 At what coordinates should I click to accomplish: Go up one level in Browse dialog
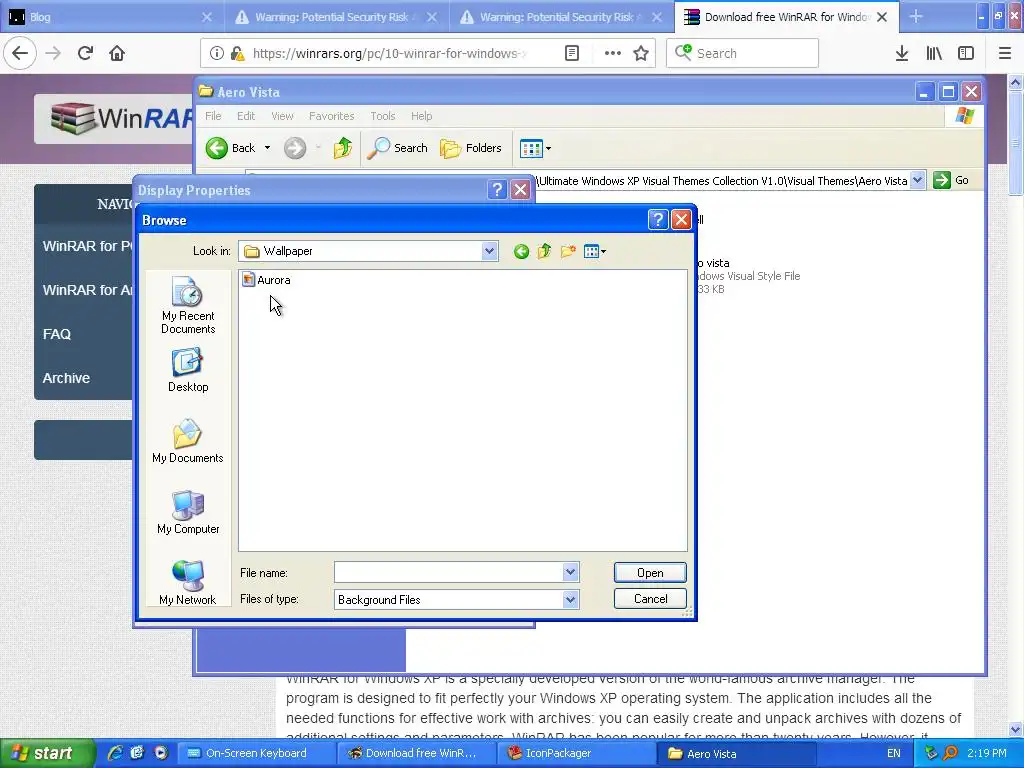(545, 251)
